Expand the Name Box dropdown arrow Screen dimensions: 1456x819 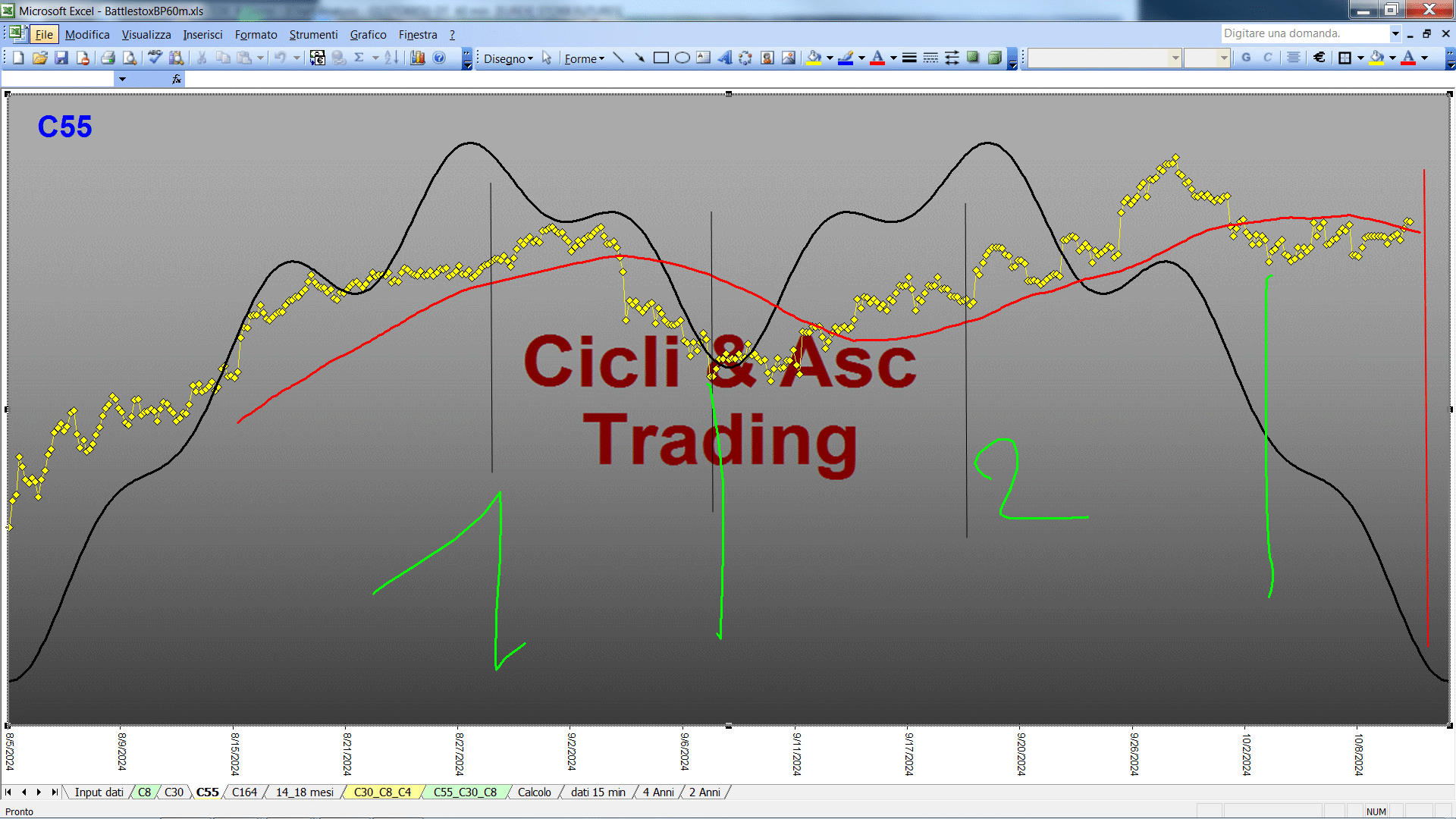pos(122,79)
